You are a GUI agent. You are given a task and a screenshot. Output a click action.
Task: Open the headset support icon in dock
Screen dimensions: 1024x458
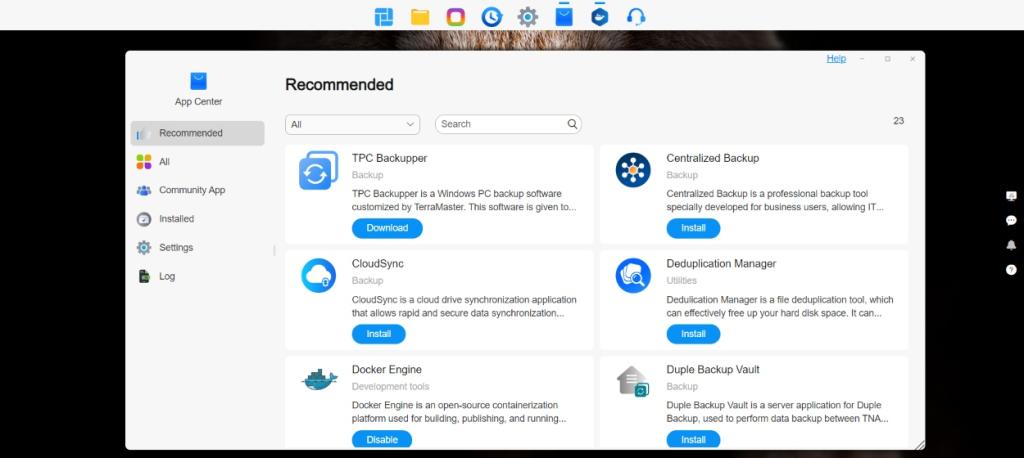(635, 17)
